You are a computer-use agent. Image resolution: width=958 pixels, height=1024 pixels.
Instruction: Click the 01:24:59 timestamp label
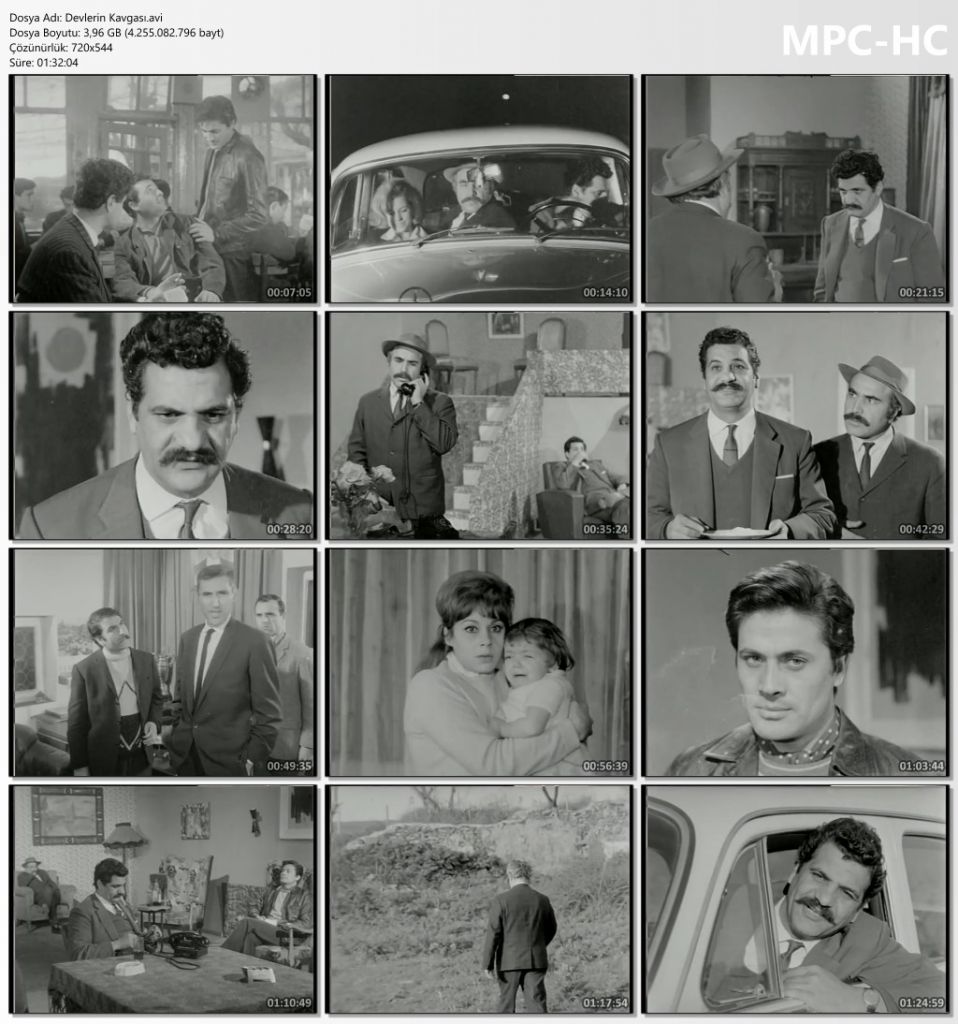pos(921,1003)
